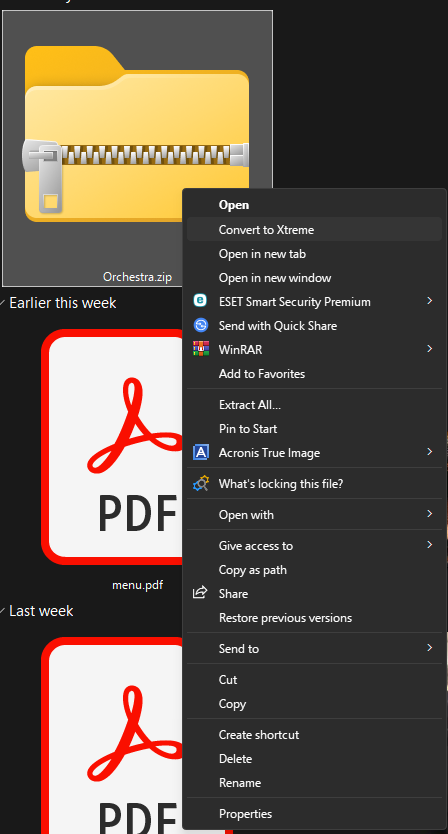Select the menu.pdf file thumbnail
448x834 pixels.
click(114, 447)
